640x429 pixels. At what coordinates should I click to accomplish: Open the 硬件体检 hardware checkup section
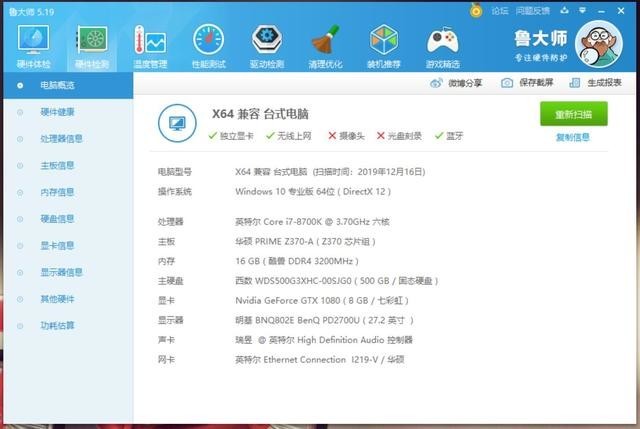coord(33,46)
